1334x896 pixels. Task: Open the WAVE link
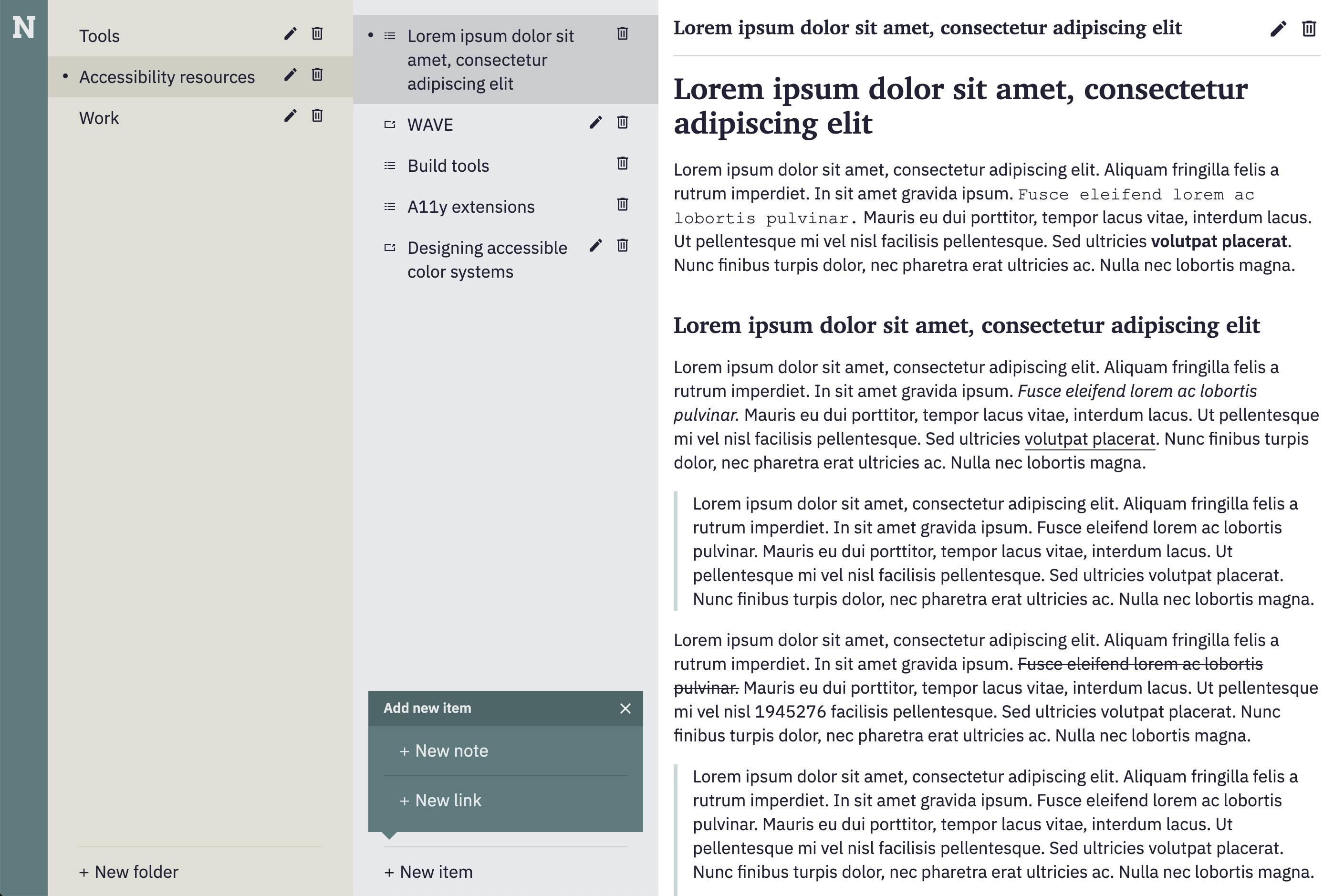coord(430,125)
